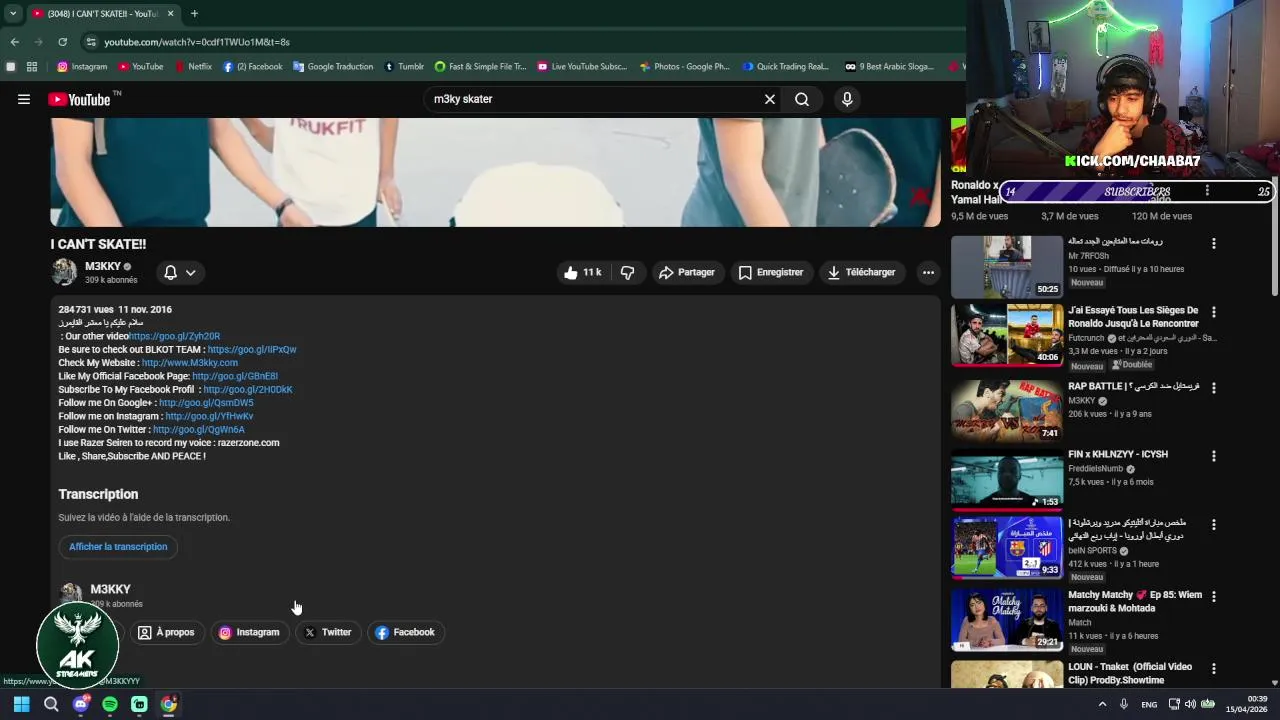Open the M3KKY channel avatar under title
This screenshot has width=1280, height=720.
click(64, 272)
